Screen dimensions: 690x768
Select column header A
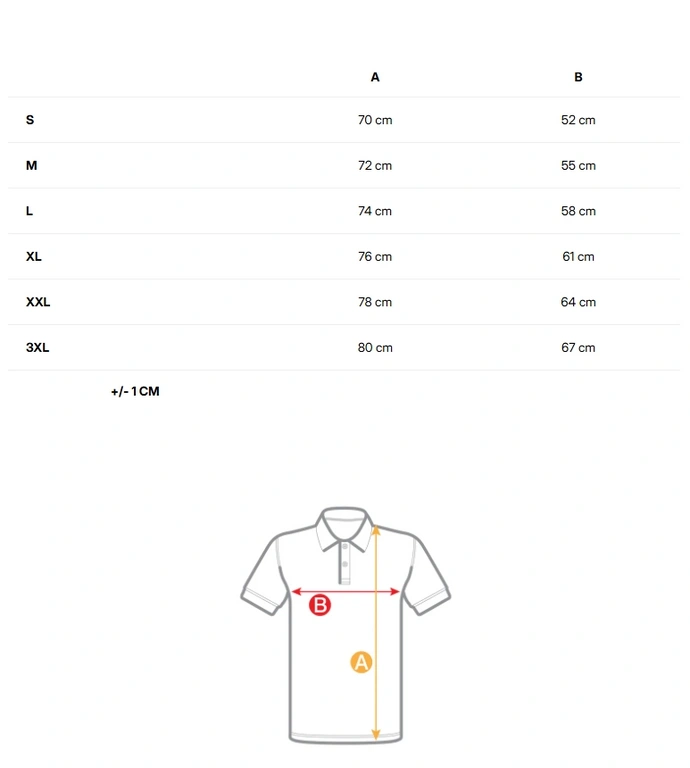375,77
